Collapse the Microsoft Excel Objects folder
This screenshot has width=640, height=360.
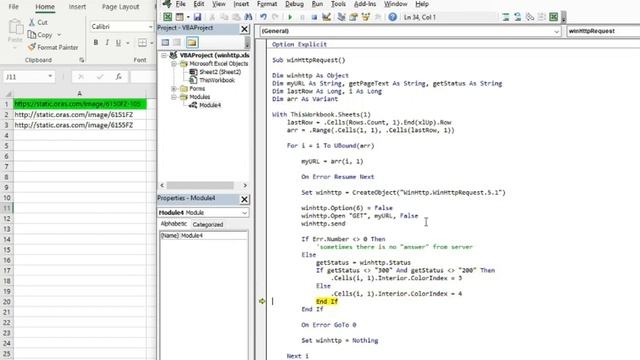click(174, 64)
